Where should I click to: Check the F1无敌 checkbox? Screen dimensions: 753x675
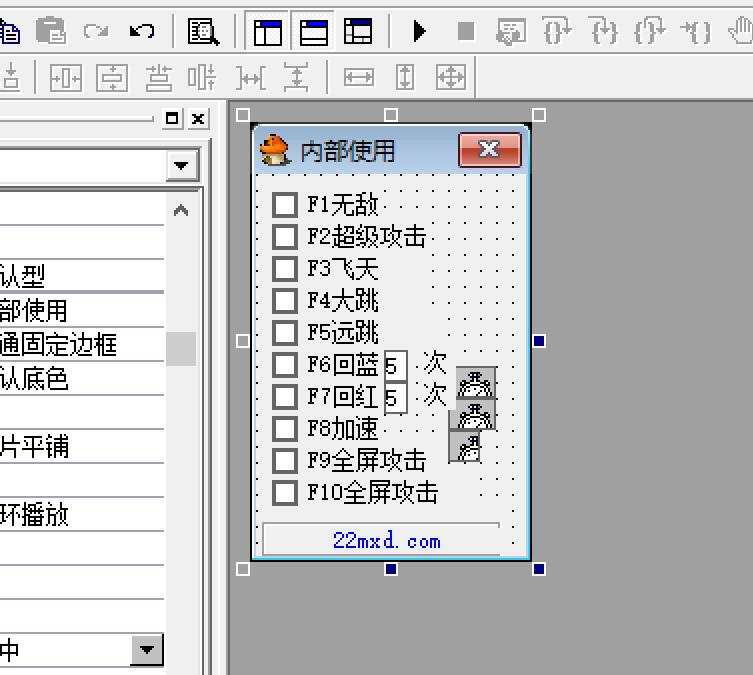(285, 205)
